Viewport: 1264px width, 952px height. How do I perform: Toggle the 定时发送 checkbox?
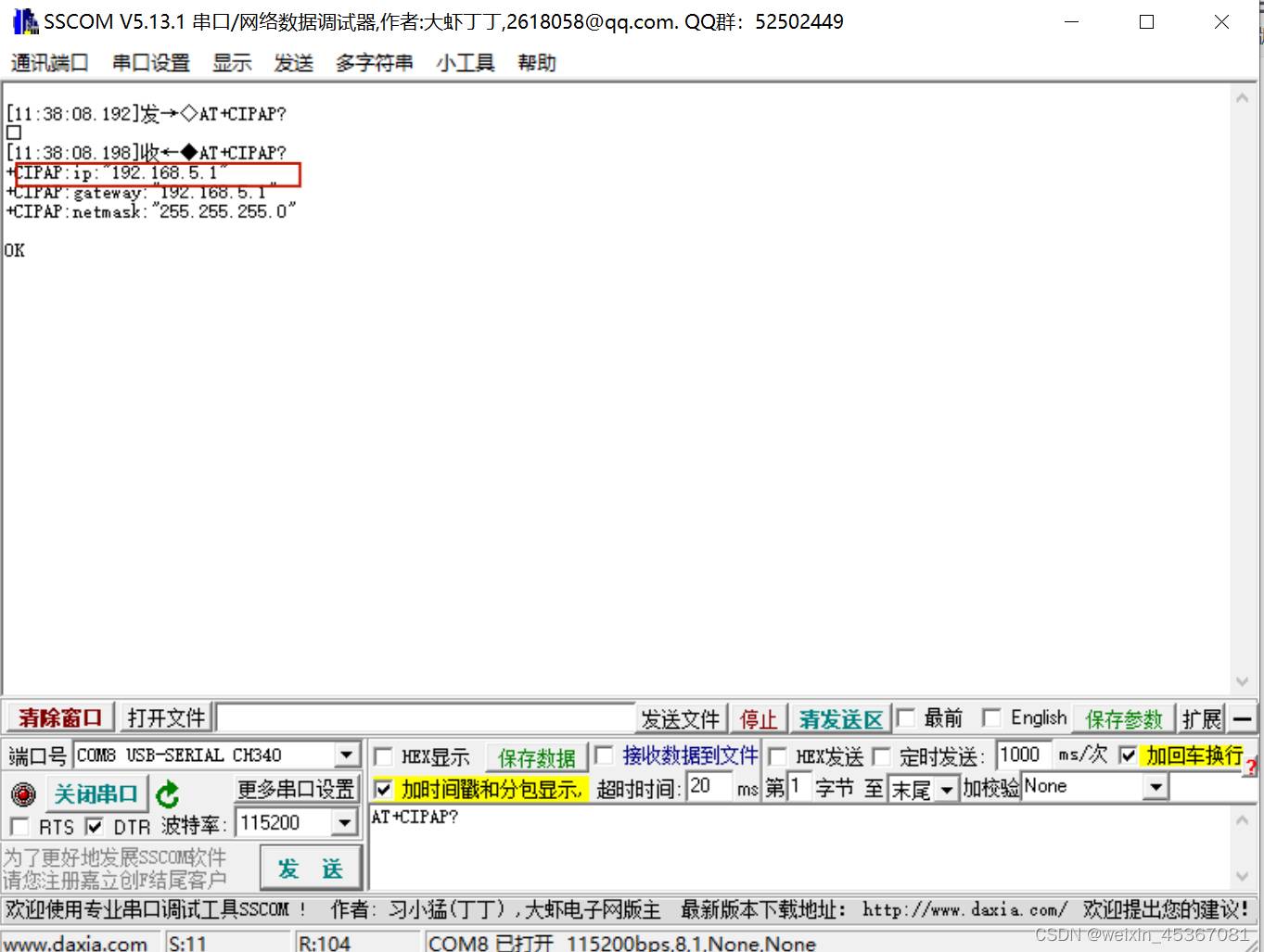[x=881, y=756]
